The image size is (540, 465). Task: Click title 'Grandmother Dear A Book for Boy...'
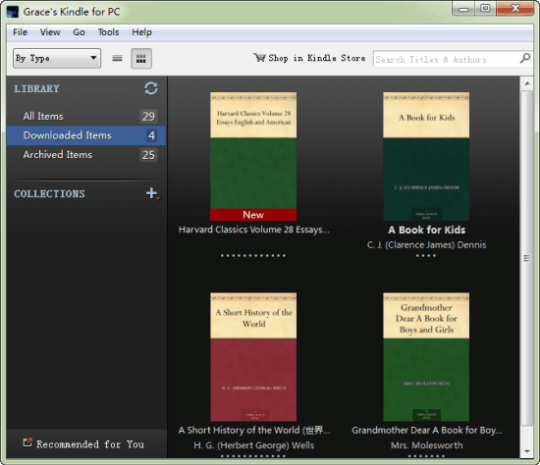[427, 430]
